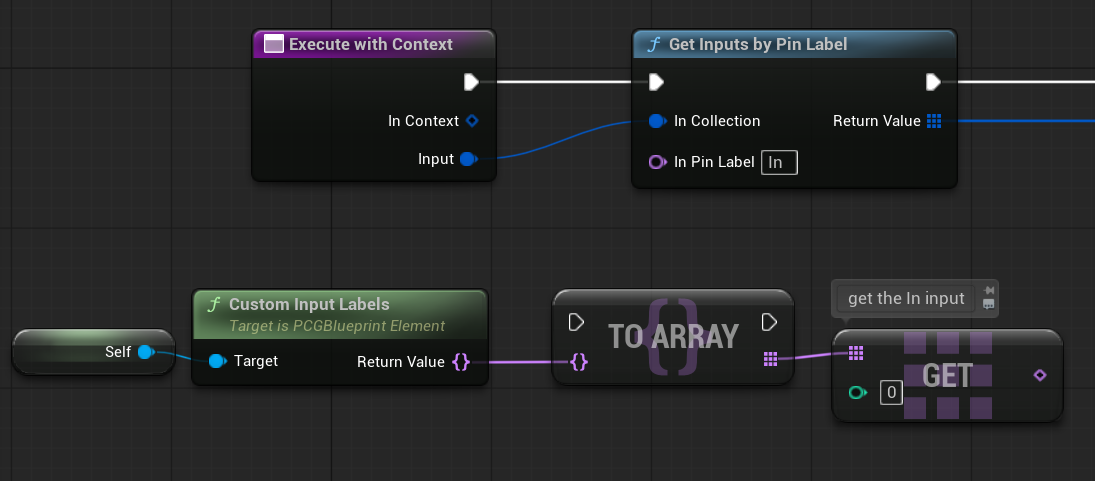Image resolution: width=1095 pixels, height=481 pixels.
Task: Click the Input pin on Execute with Context
Action: click(468, 159)
